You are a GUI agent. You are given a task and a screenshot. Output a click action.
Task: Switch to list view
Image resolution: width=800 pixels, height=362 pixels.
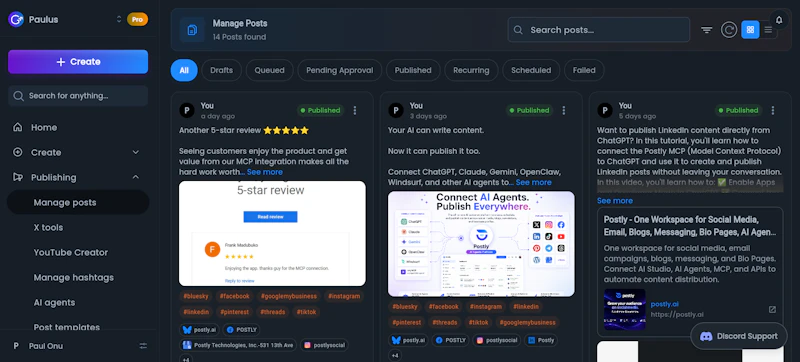(768, 30)
